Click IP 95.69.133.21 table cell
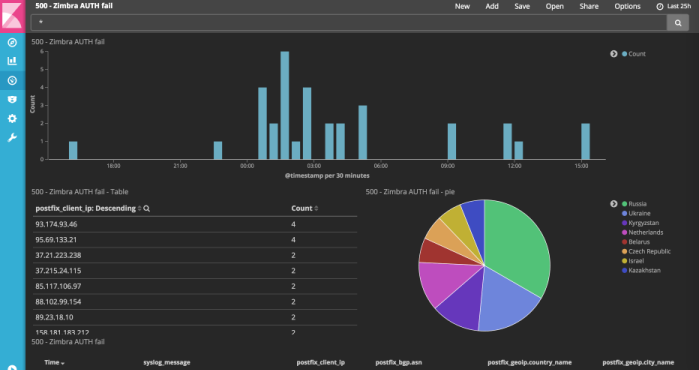The width and height of the screenshot is (699, 370). pos(56,240)
